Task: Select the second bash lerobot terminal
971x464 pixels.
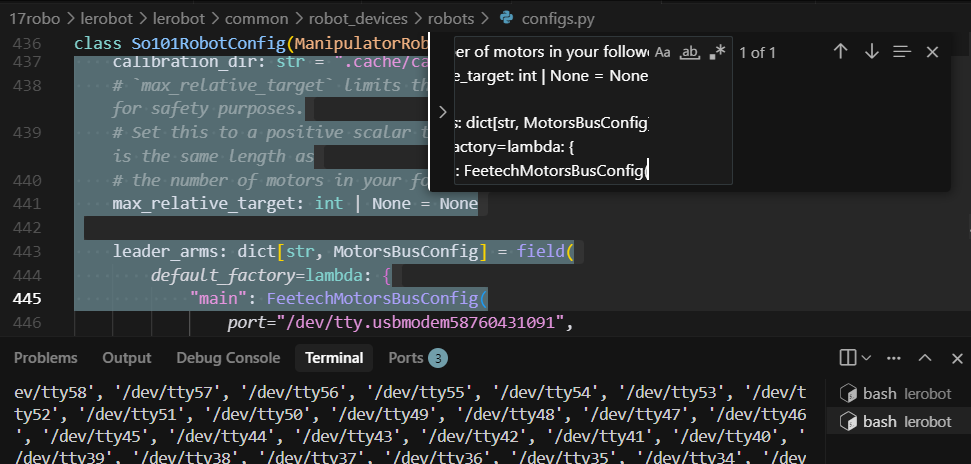Action: coord(895,421)
